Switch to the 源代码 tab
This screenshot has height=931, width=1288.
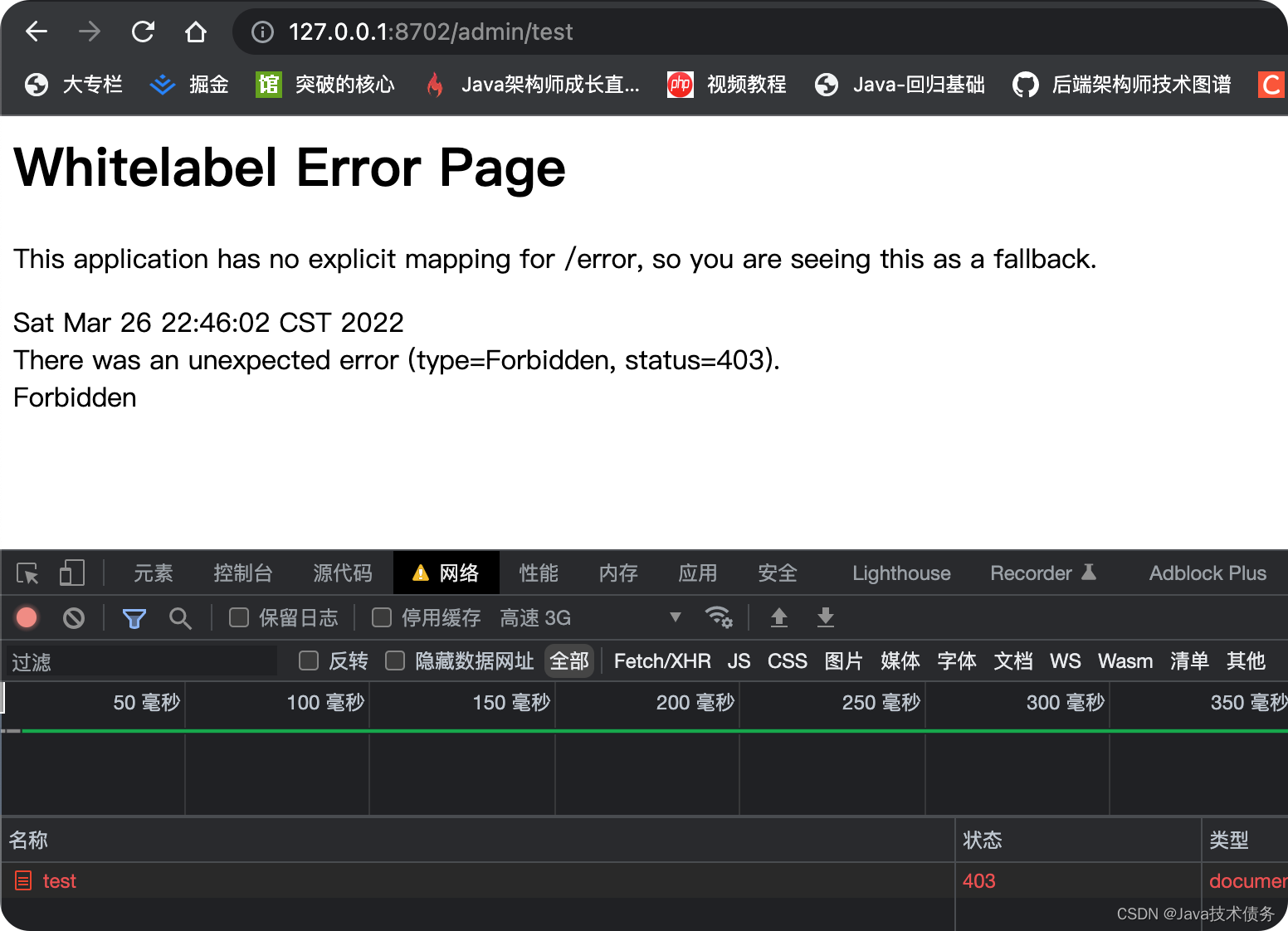(343, 573)
